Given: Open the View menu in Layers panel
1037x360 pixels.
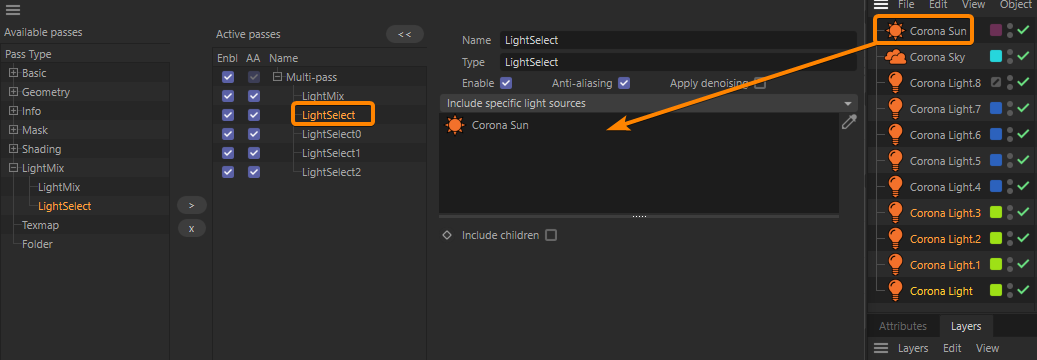Looking at the screenshot, I should pos(987,348).
